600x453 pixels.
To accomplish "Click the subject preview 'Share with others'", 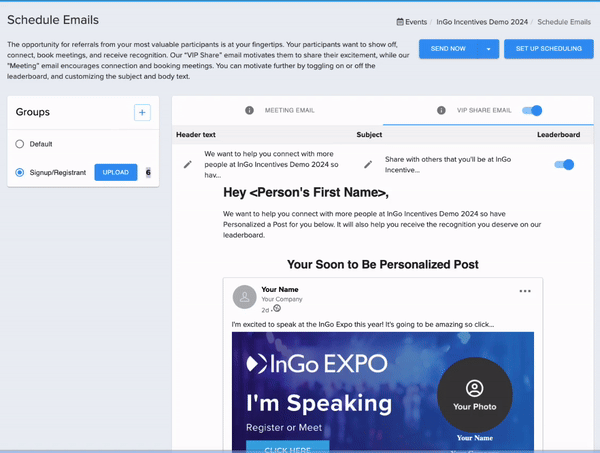I will coord(448,165).
